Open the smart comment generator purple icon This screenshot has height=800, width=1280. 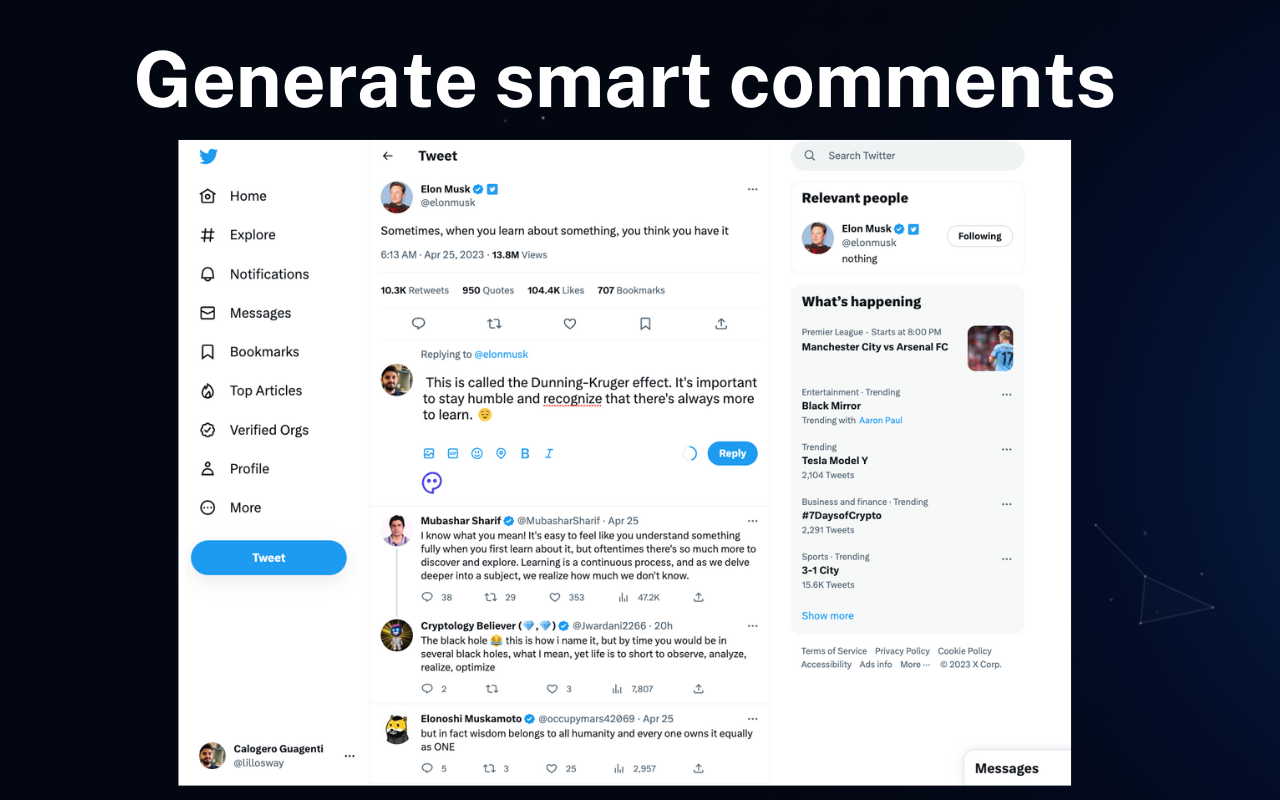431,483
